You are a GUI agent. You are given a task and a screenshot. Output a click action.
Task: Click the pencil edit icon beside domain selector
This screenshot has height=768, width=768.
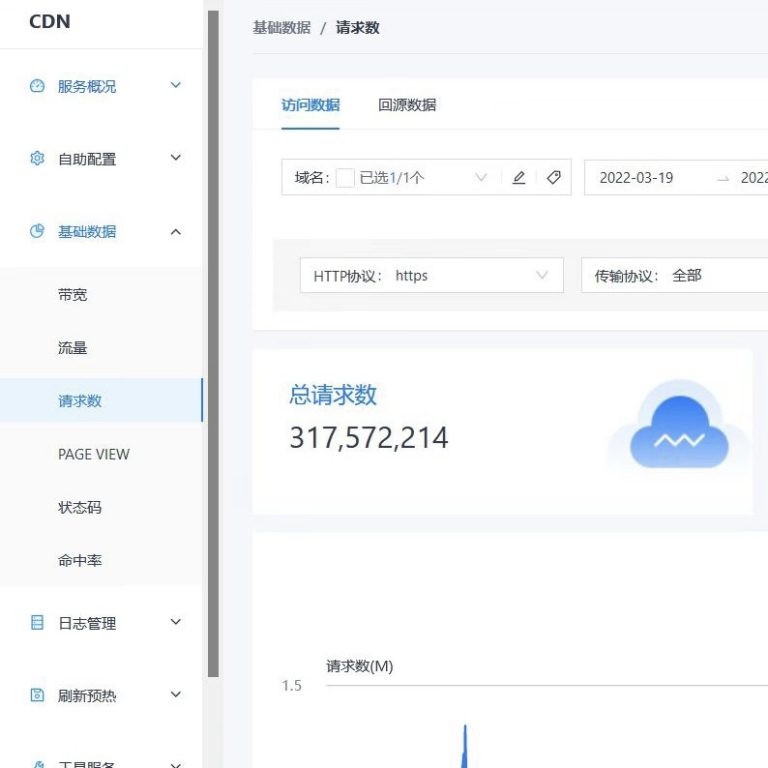[518, 178]
